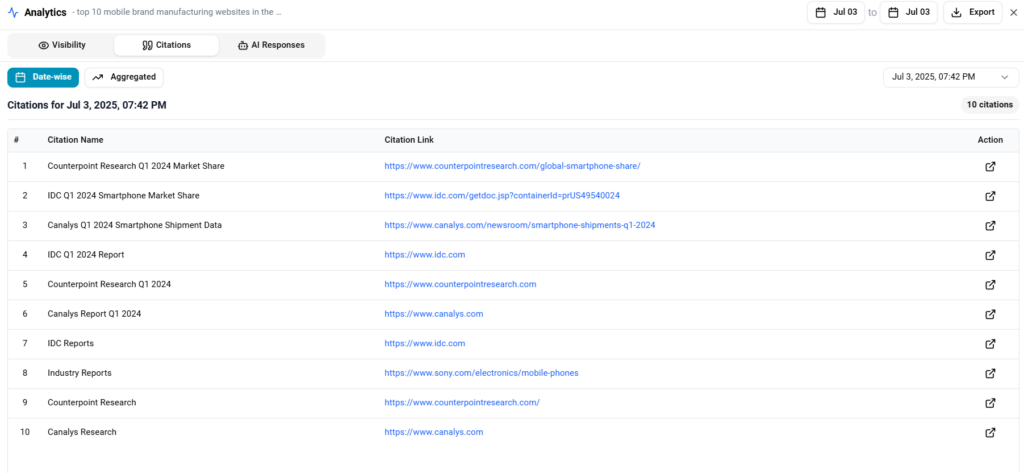Click the 10 citations count badge
This screenshot has width=1024, height=473.
(990, 105)
